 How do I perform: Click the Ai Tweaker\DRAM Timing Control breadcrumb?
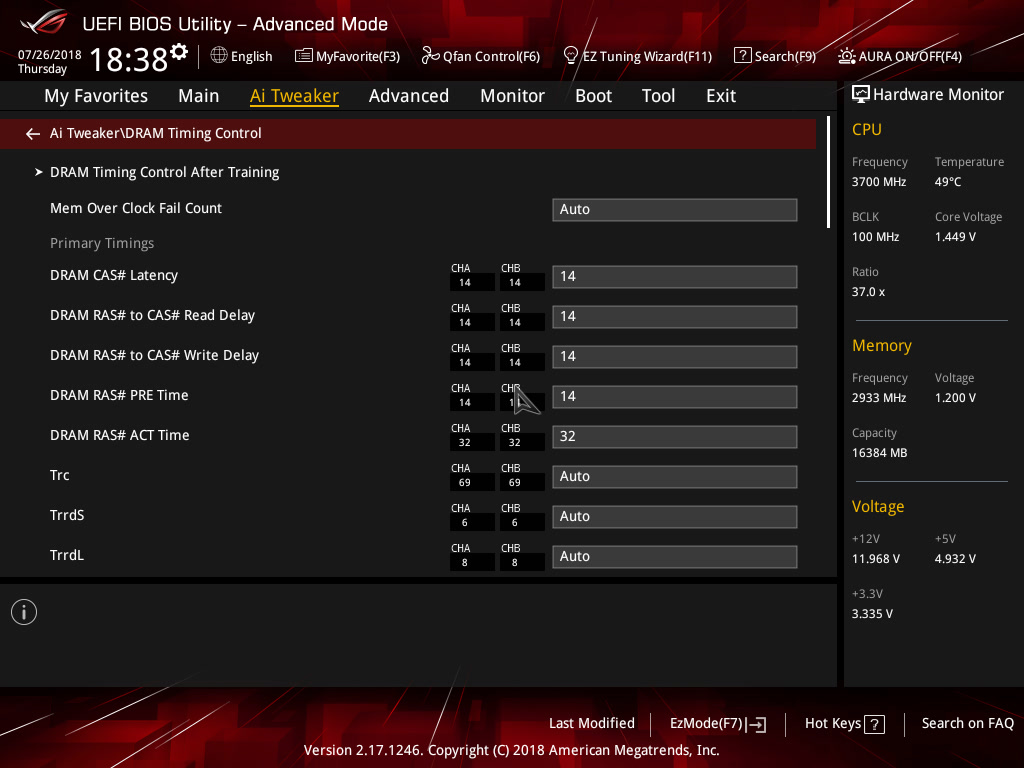(x=155, y=133)
